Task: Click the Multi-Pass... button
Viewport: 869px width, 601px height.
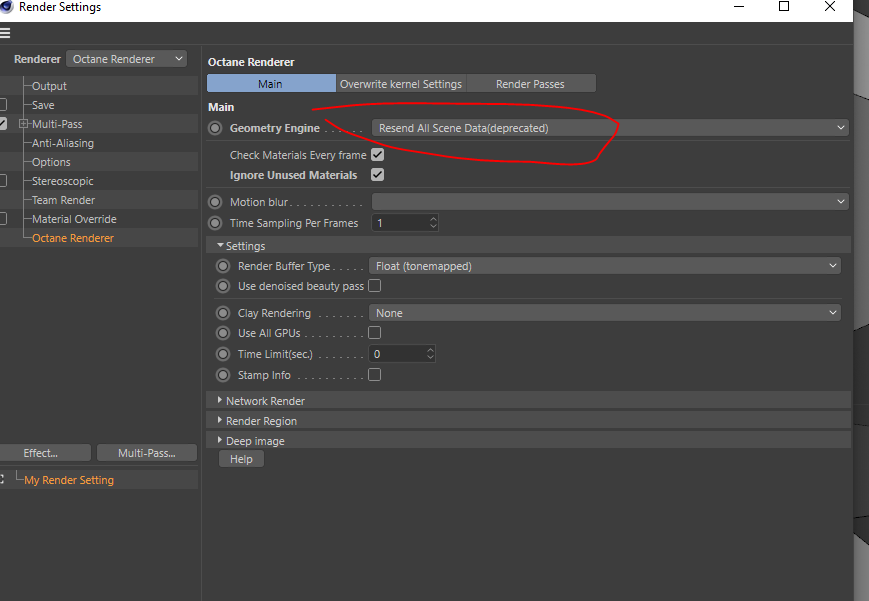Action: (147, 453)
